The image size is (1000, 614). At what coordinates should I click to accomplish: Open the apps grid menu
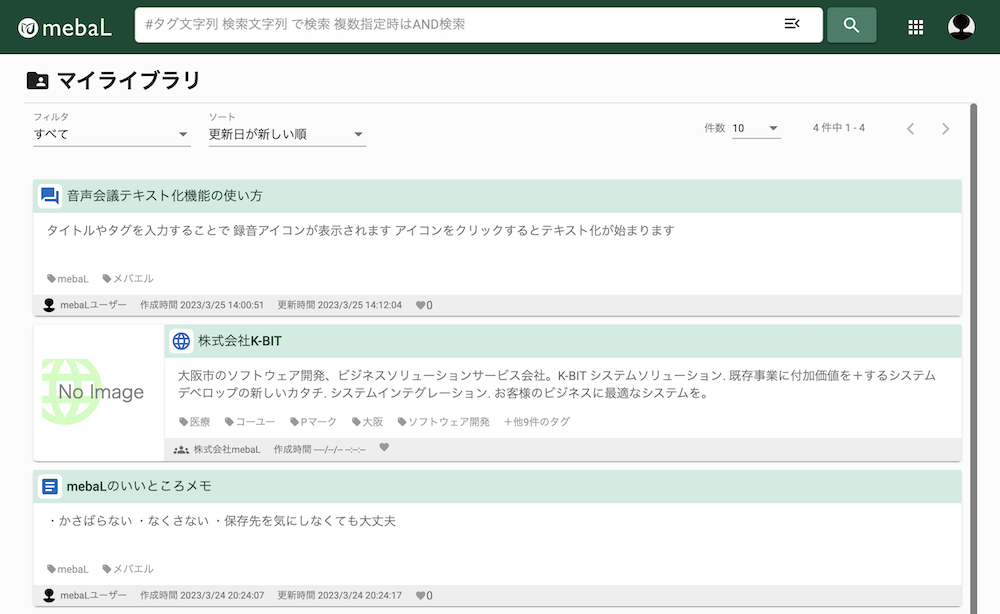[x=916, y=27]
